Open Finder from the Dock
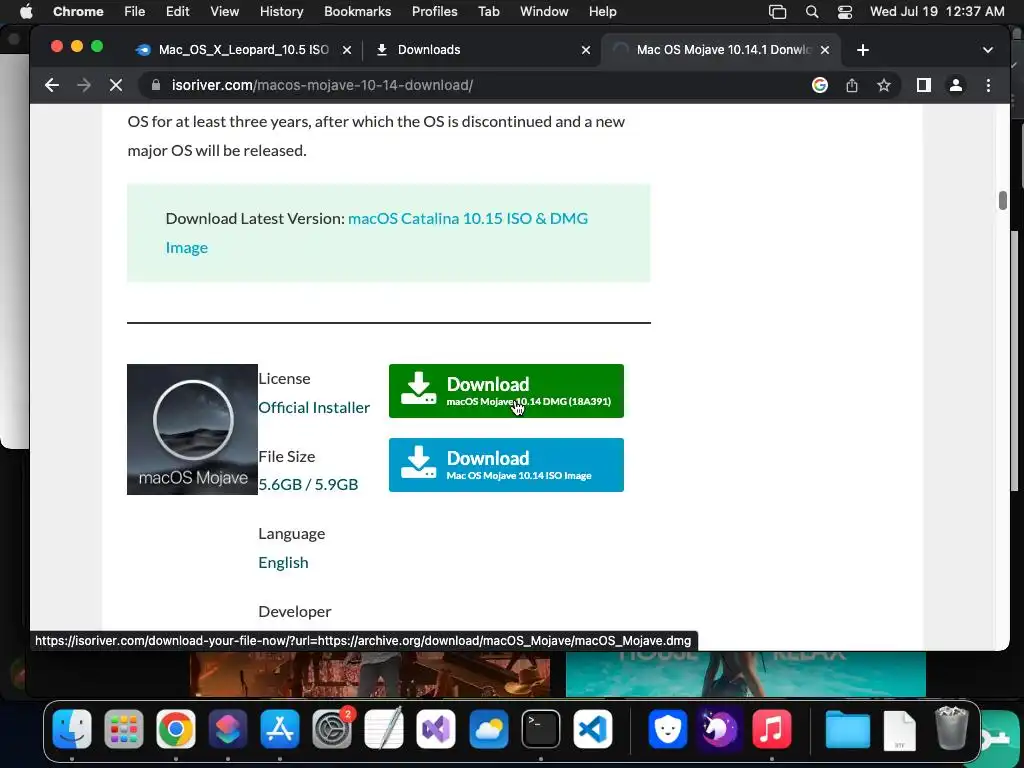This screenshot has width=1024, height=768. (x=72, y=729)
